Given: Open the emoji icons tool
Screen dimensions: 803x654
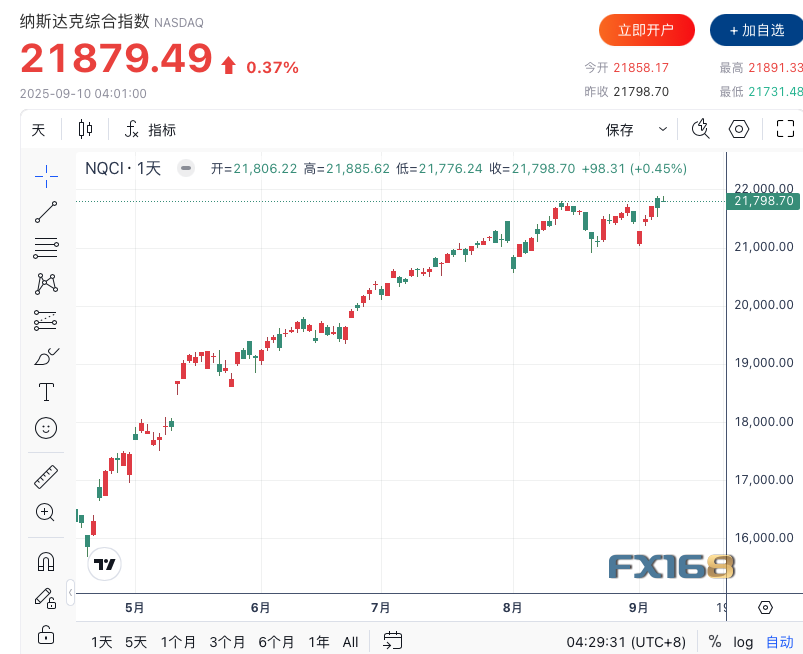Looking at the screenshot, I should pyautogui.click(x=46, y=428).
